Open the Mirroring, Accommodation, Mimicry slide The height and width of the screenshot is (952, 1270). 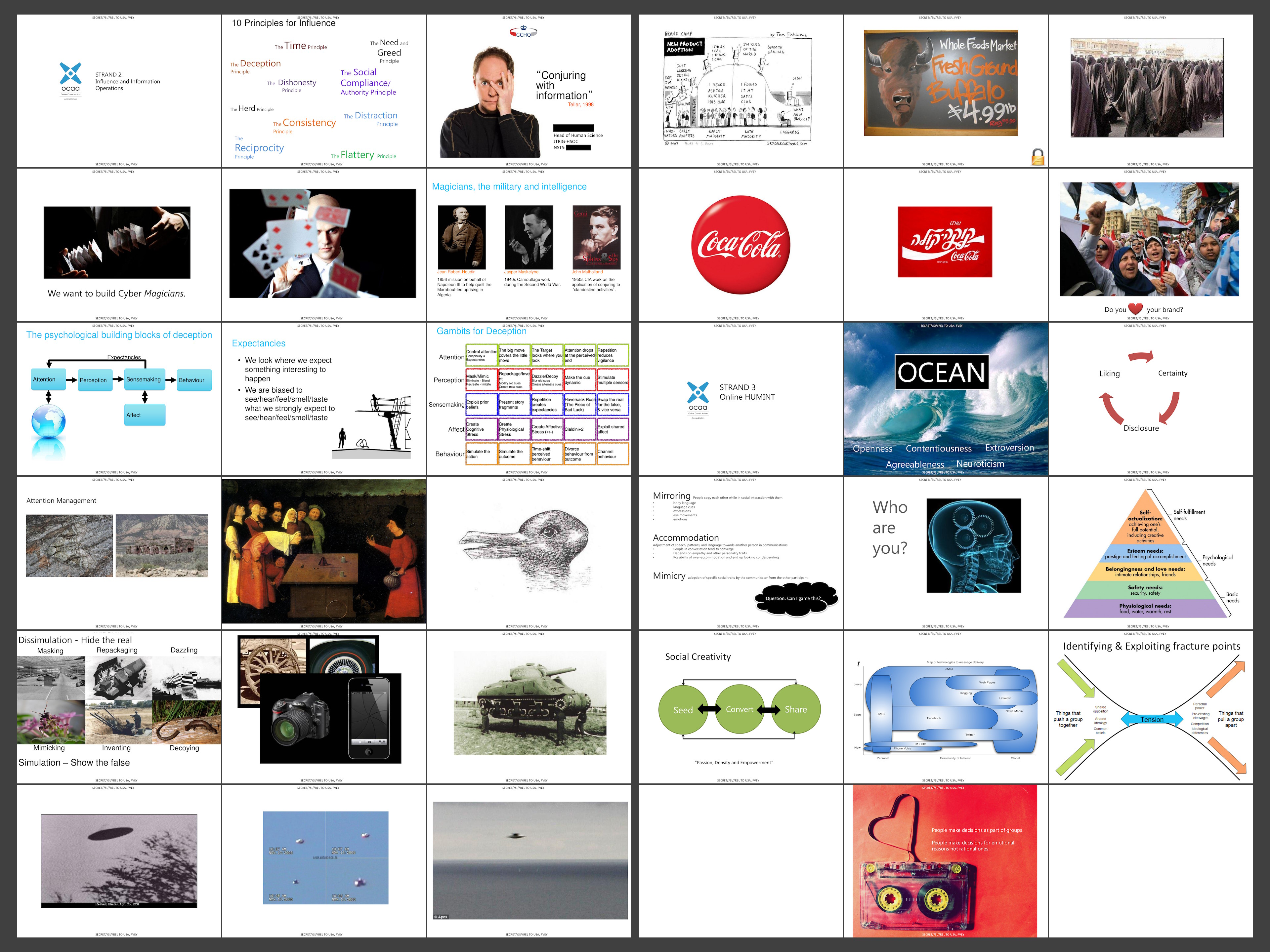[x=741, y=553]
